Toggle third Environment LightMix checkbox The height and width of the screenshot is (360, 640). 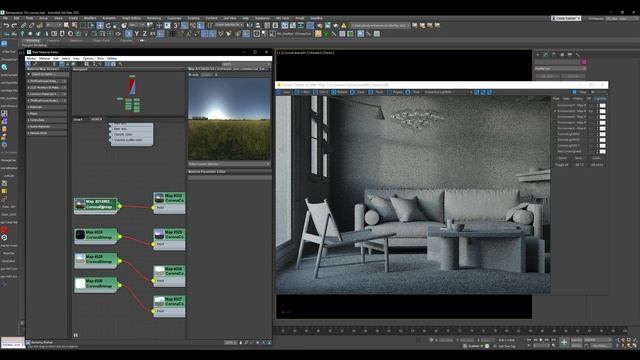[555, 117]
